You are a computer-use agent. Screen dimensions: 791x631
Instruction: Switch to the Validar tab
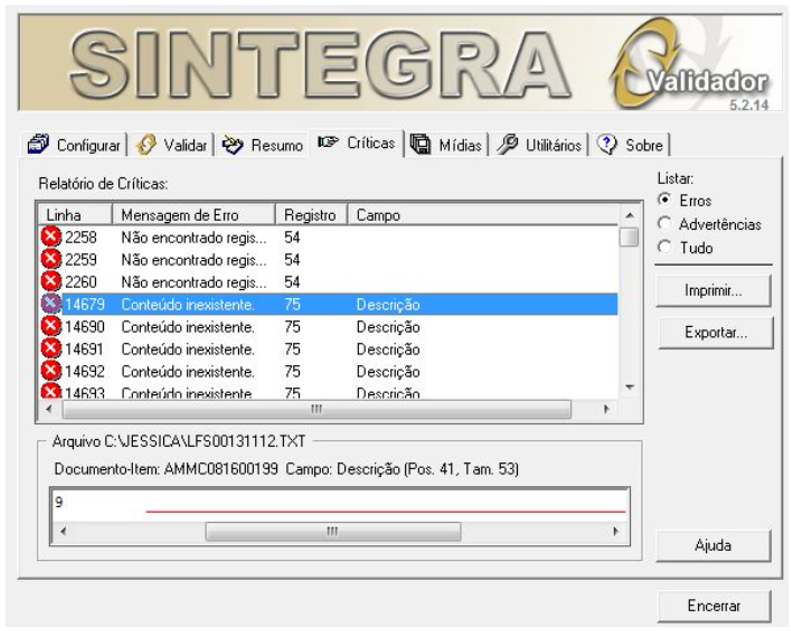click(172, 145)
